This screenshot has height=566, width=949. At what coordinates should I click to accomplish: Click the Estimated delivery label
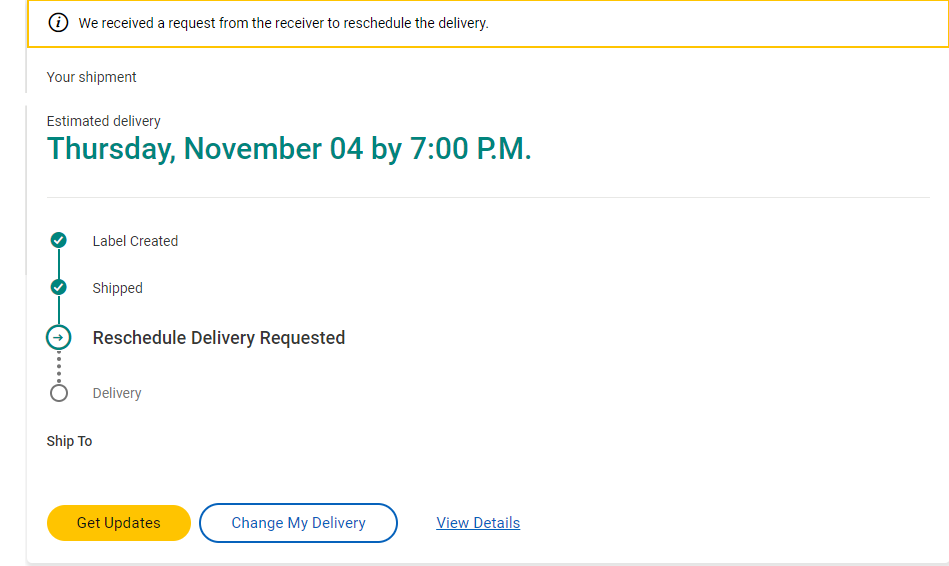coord(103,121)
